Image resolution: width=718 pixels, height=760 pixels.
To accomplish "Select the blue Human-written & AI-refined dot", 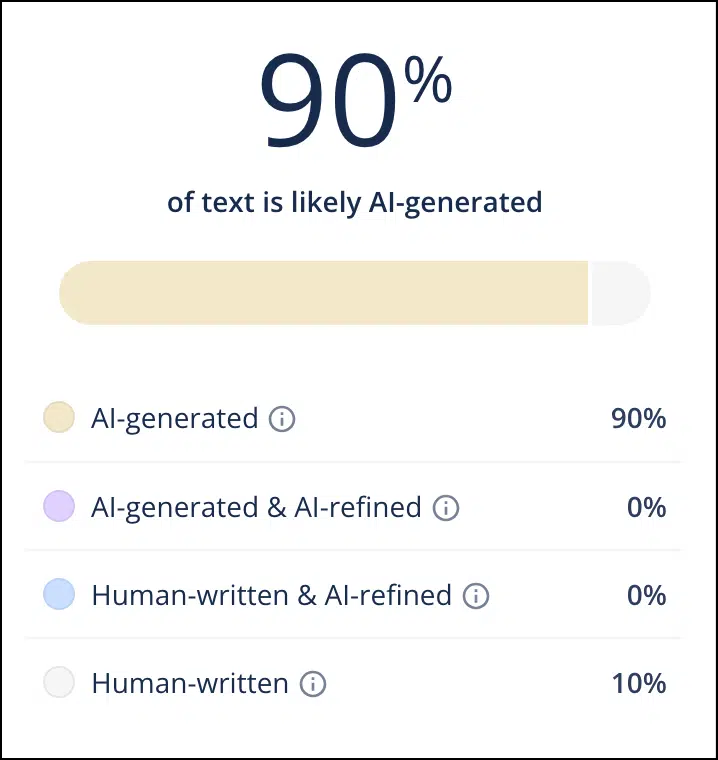I will point(59,595).
